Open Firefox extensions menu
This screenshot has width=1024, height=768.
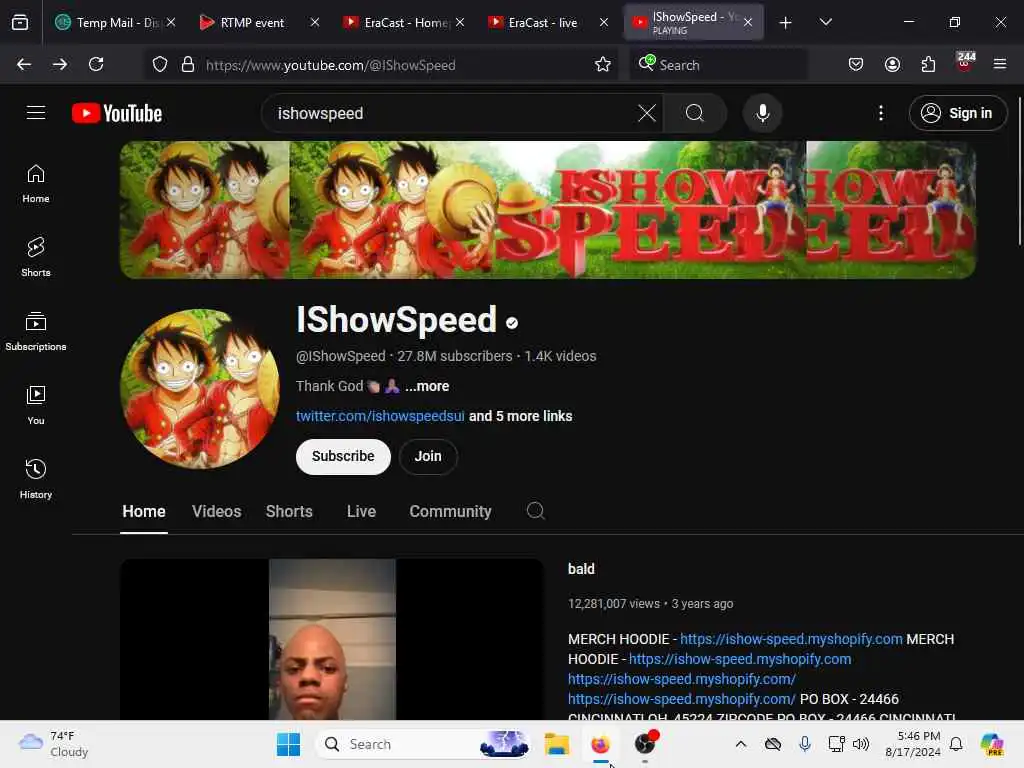click(x=928, y=64)
